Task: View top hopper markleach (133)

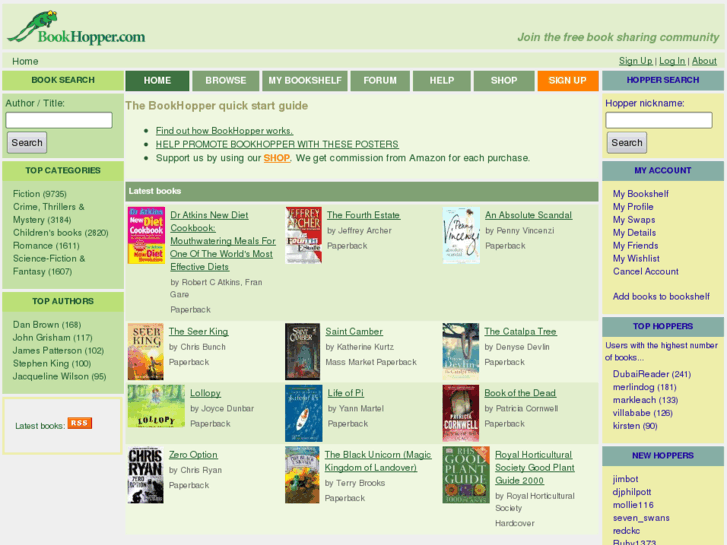Action: [645, 400]
